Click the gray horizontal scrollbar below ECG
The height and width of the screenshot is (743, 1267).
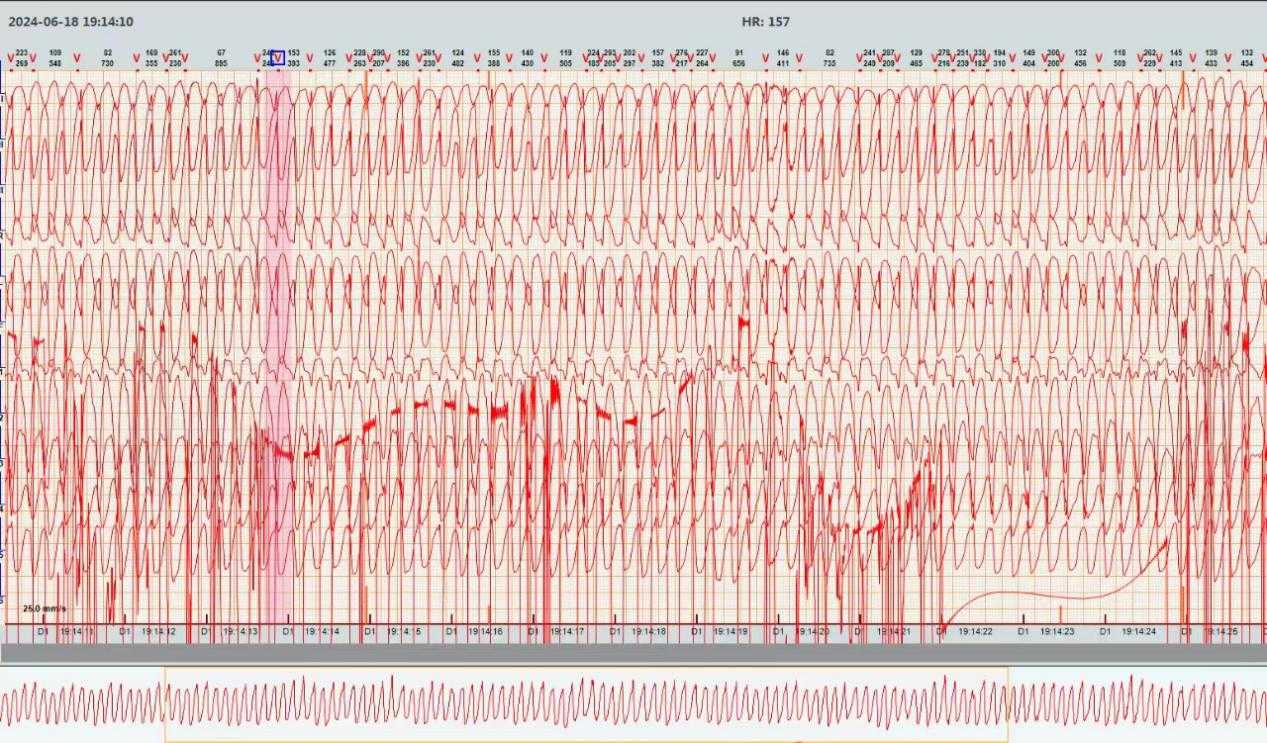[633, 652]
